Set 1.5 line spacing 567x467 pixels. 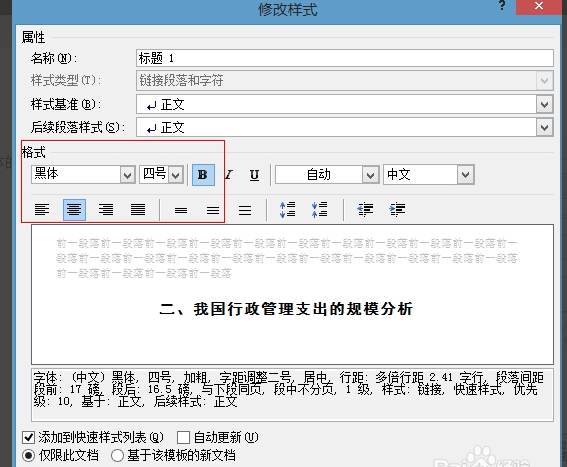point(213,210)
